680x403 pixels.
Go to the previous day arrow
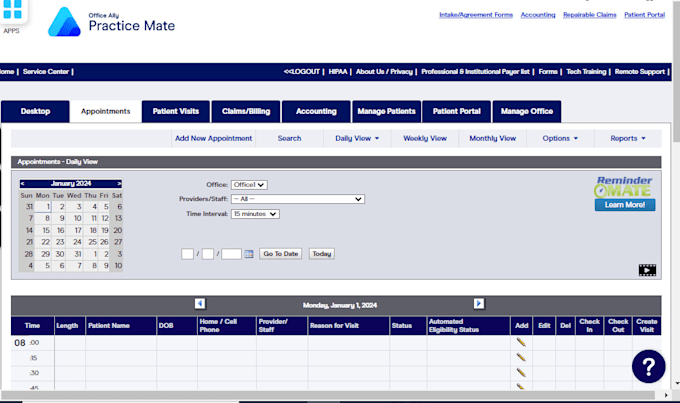pos(200,304)
